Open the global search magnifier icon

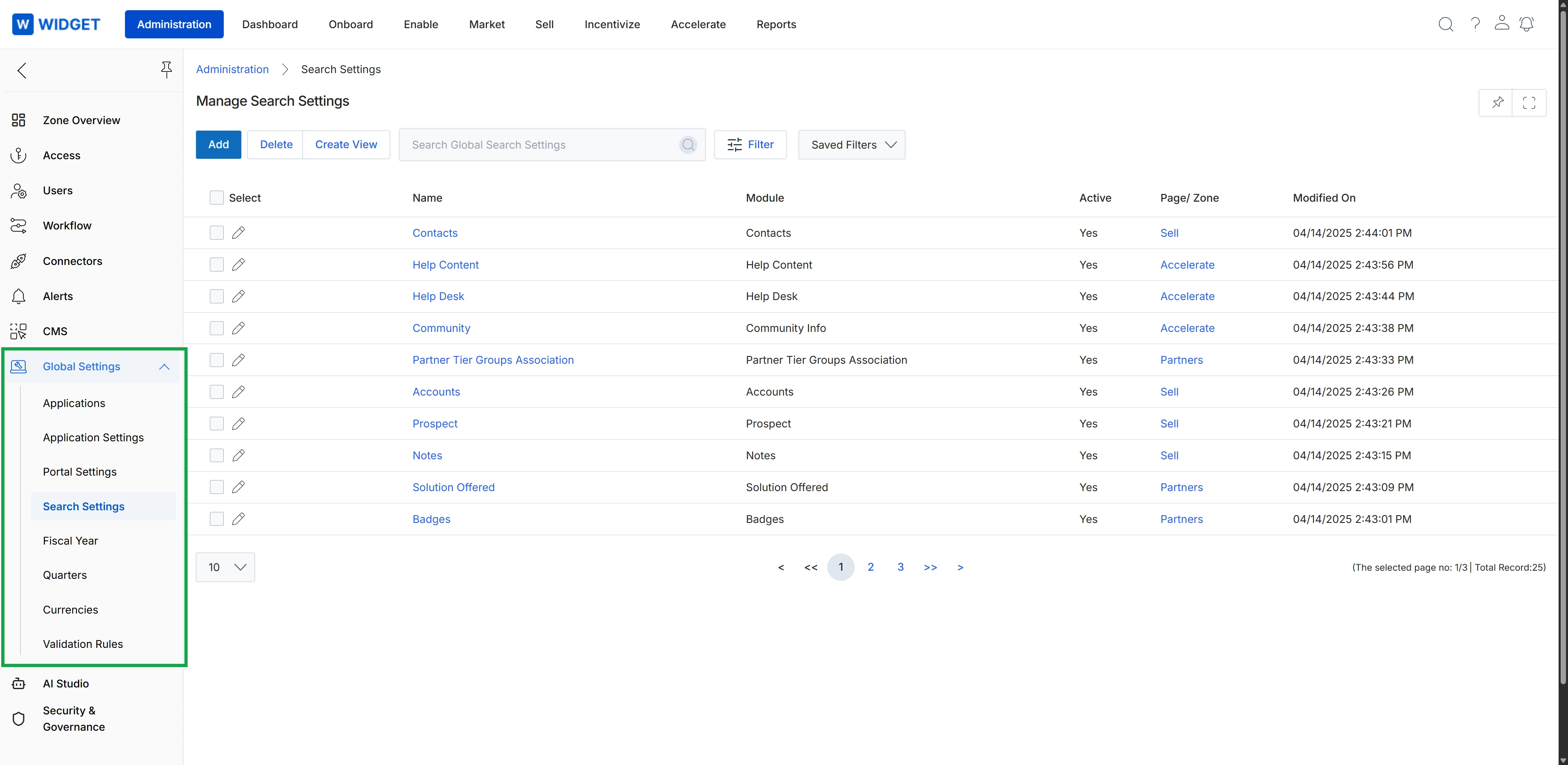1445,24
